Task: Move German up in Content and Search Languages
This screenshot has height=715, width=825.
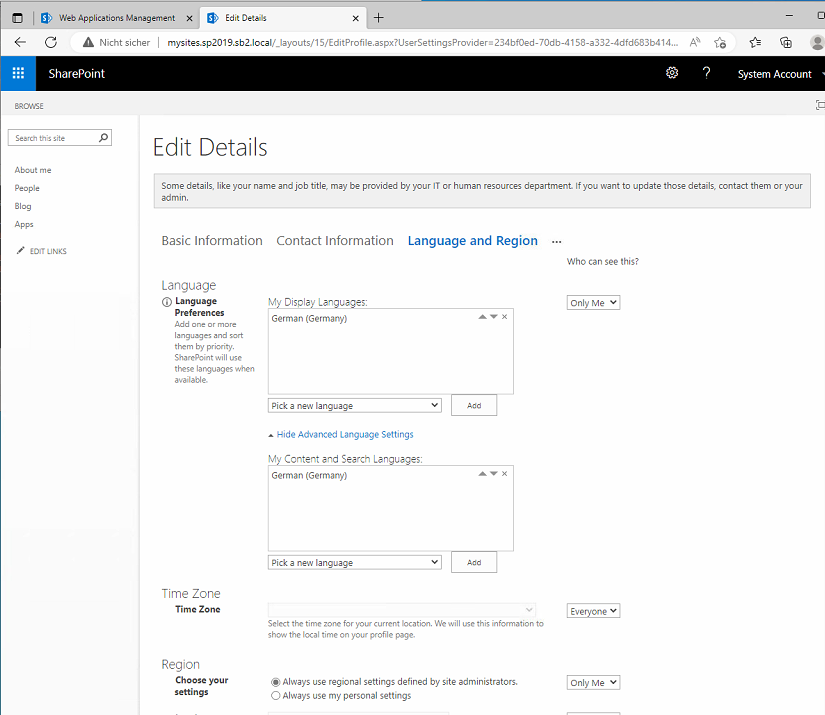Action: pos(482,474)
